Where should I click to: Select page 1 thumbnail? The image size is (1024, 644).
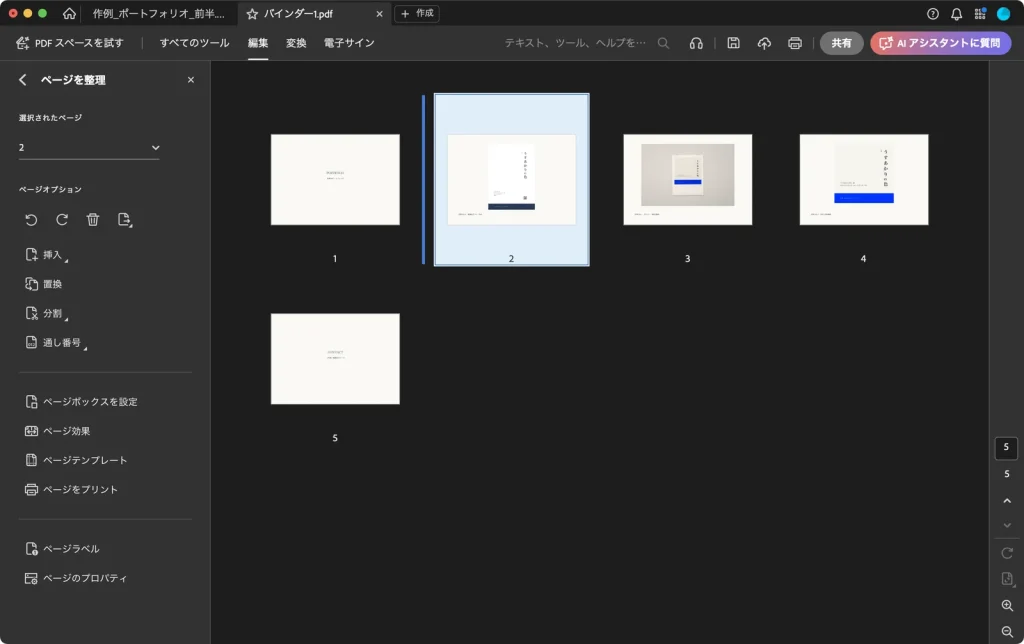(x=335, y=180)
